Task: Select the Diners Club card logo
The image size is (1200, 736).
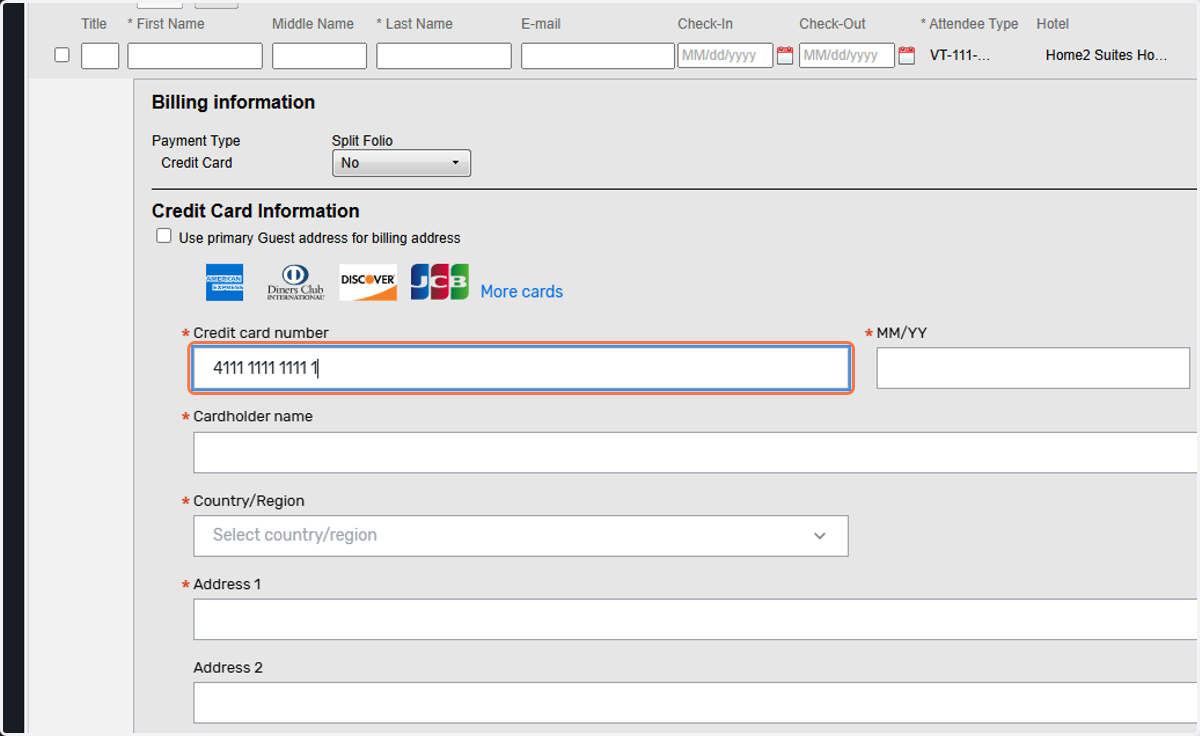Action: click(x=296, y=282)
